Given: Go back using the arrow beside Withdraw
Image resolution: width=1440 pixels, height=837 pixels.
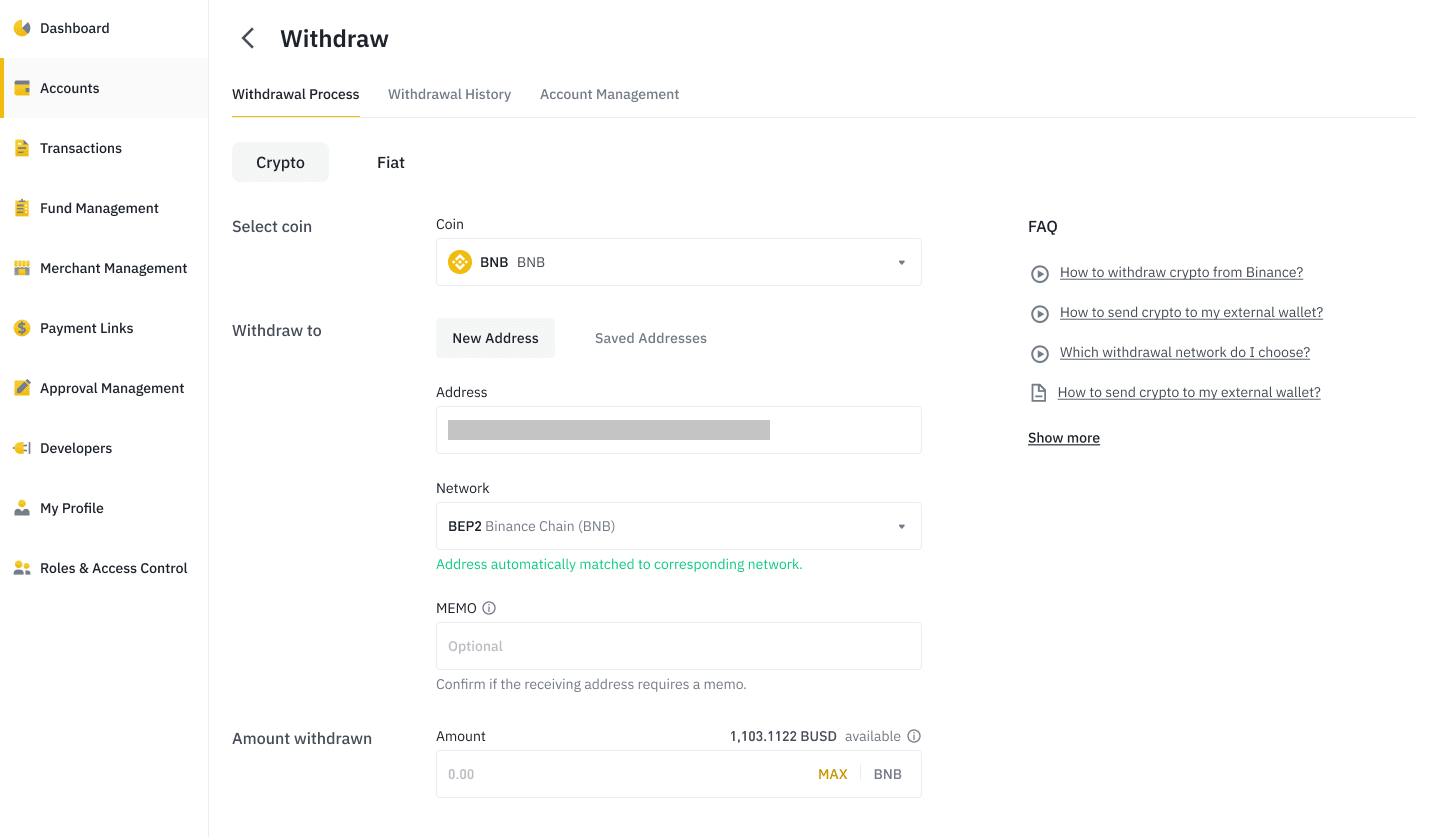Looking at the screenshot, I should pos(248,38).
